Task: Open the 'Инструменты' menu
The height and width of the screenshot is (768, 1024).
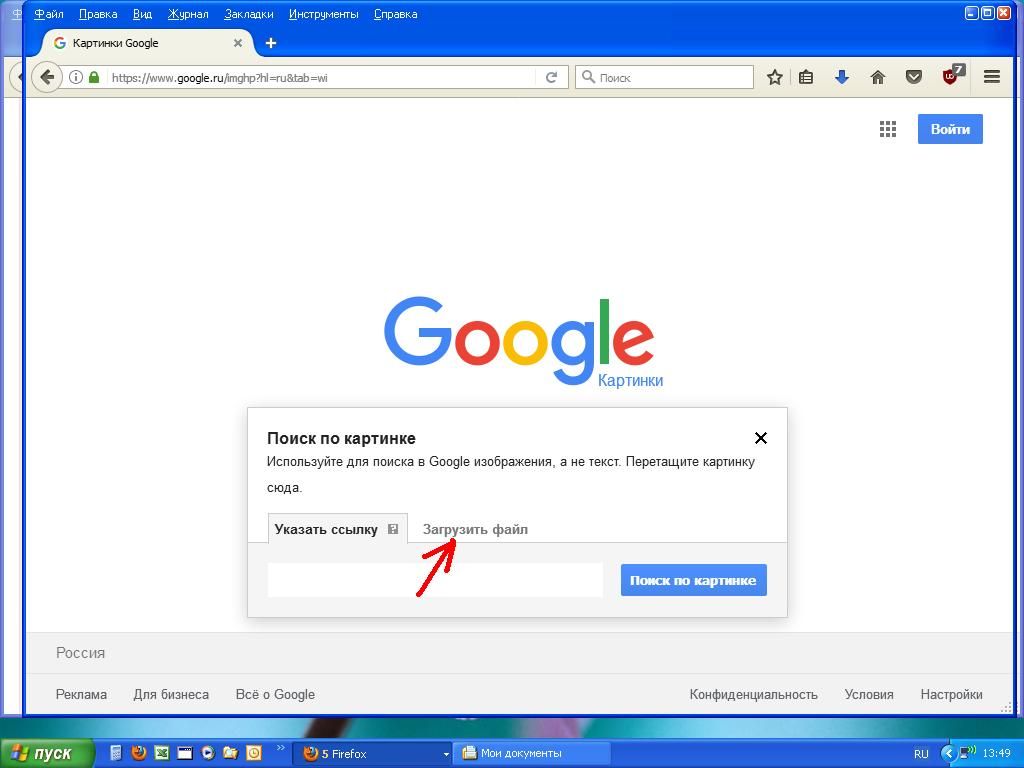Action: [323, 14]
